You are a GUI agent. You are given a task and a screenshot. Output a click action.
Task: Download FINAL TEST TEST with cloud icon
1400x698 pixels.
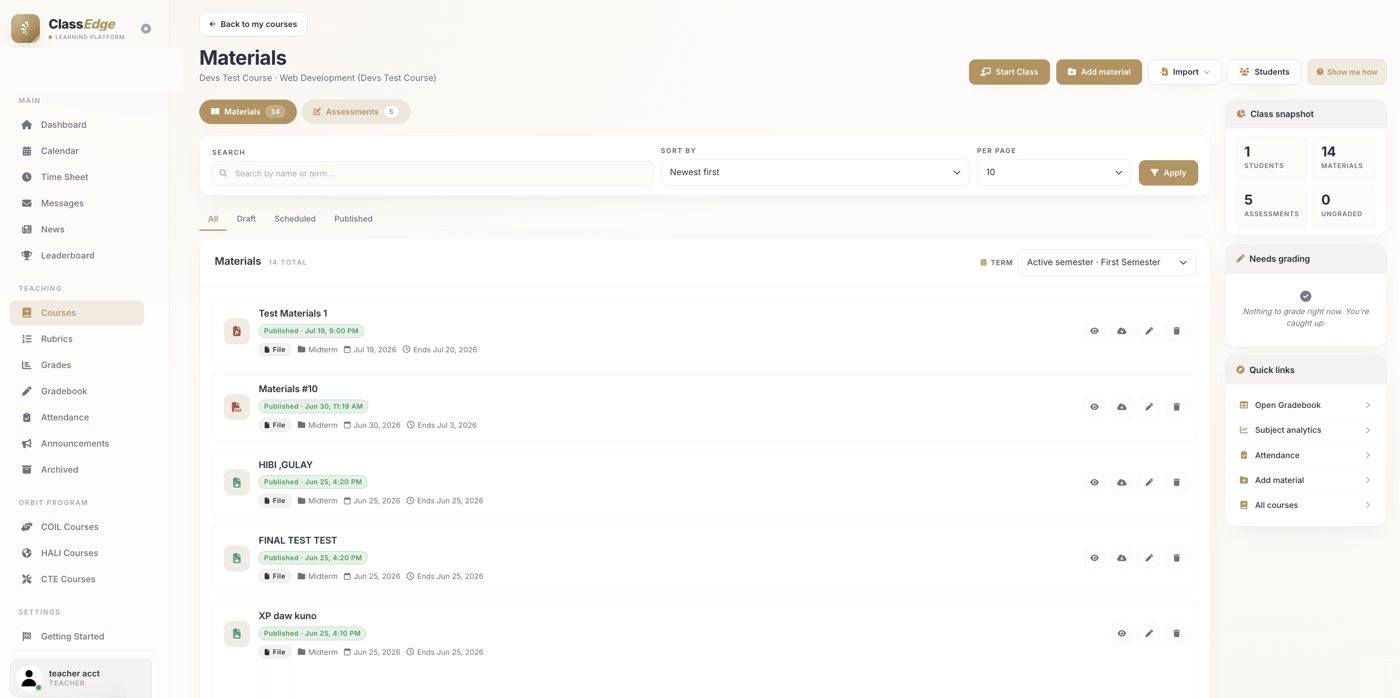(1122, 558)
